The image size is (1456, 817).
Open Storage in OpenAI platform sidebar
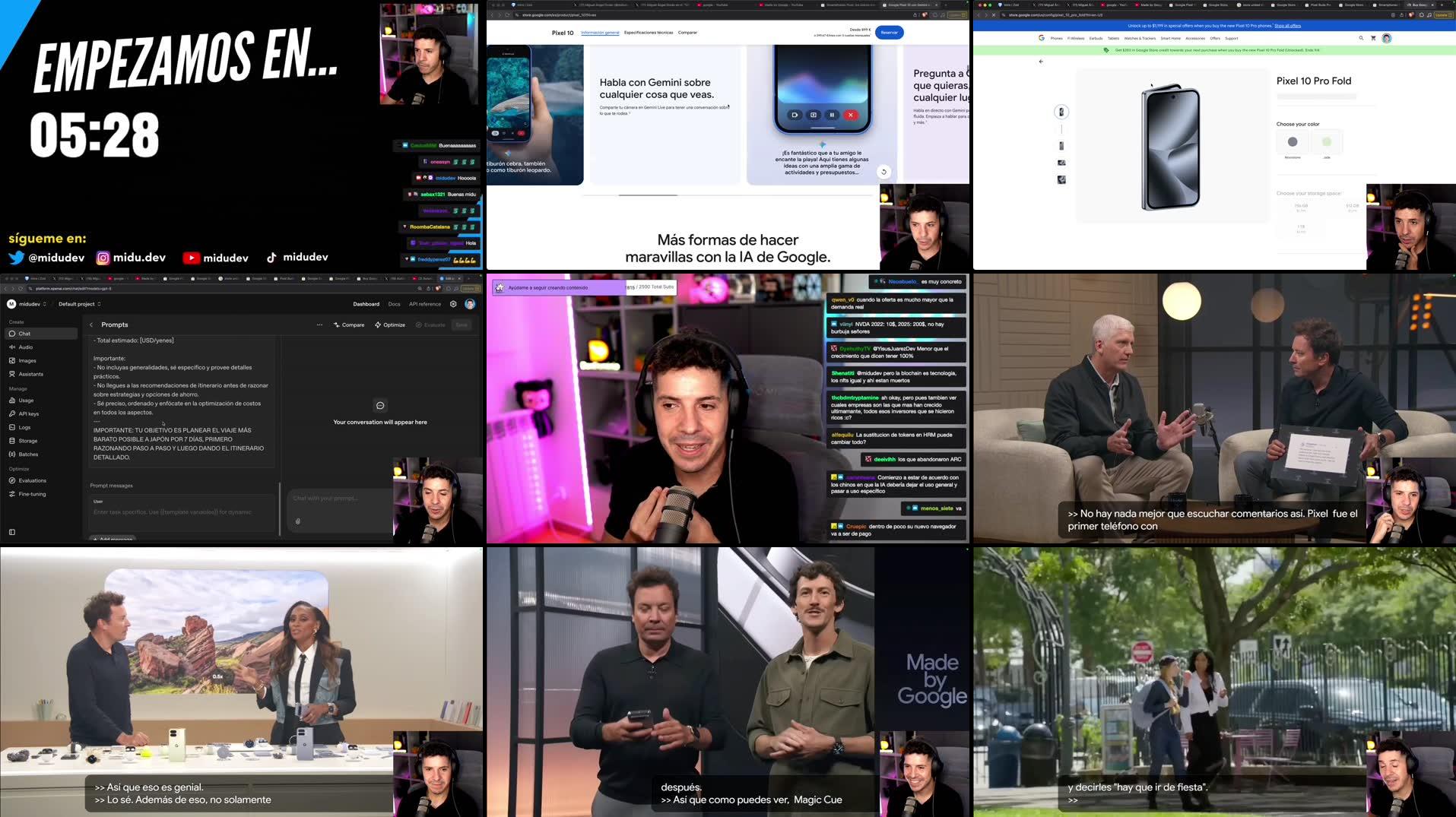42,441
